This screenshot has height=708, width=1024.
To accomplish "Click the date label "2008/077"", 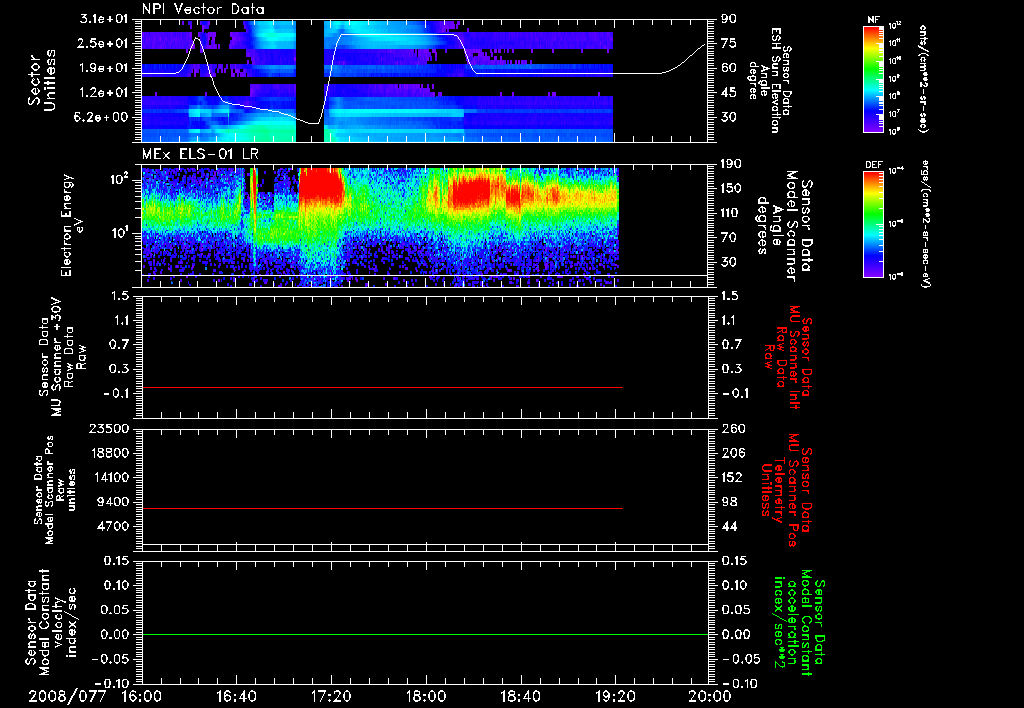I will coord(67,696).
